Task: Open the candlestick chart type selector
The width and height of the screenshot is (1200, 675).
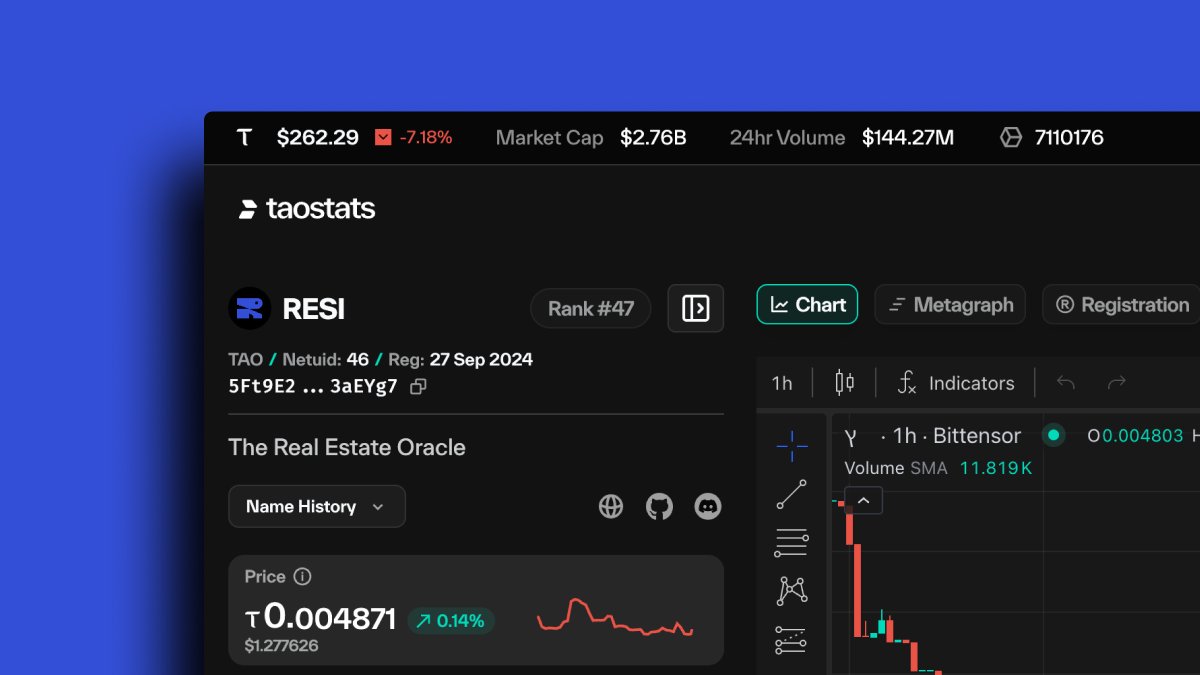Action: (845, 383)
